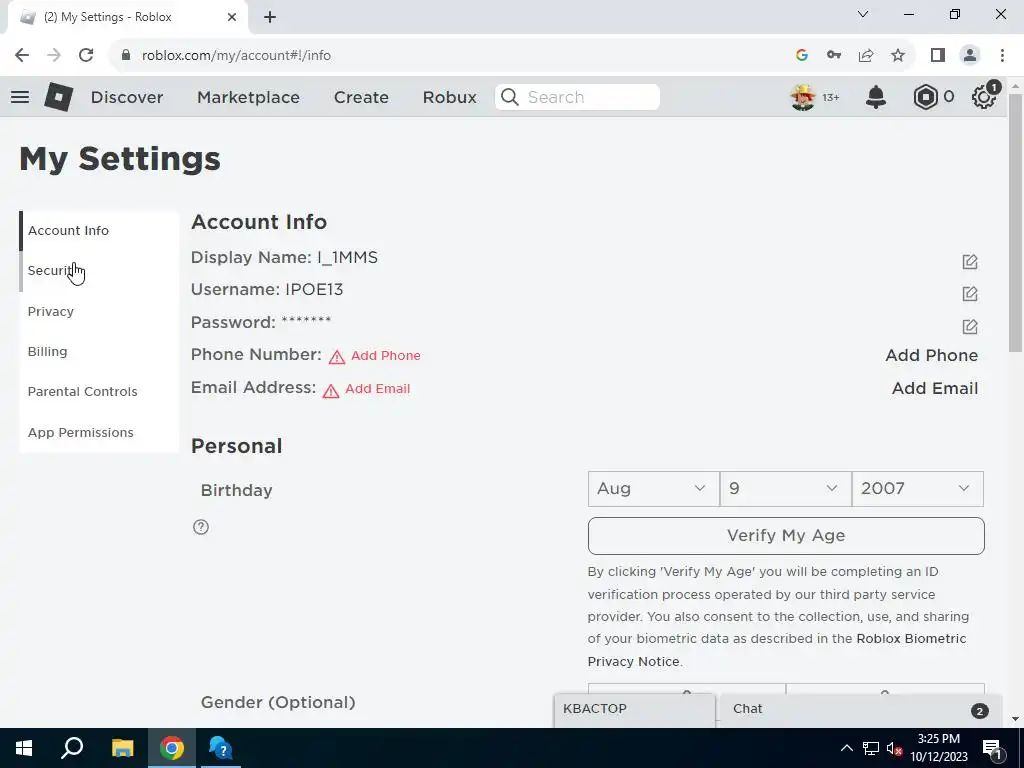The height and width of the screenshot is (768, 1024).
Task: Toggle the browser side panel
Action: (938, 56)
